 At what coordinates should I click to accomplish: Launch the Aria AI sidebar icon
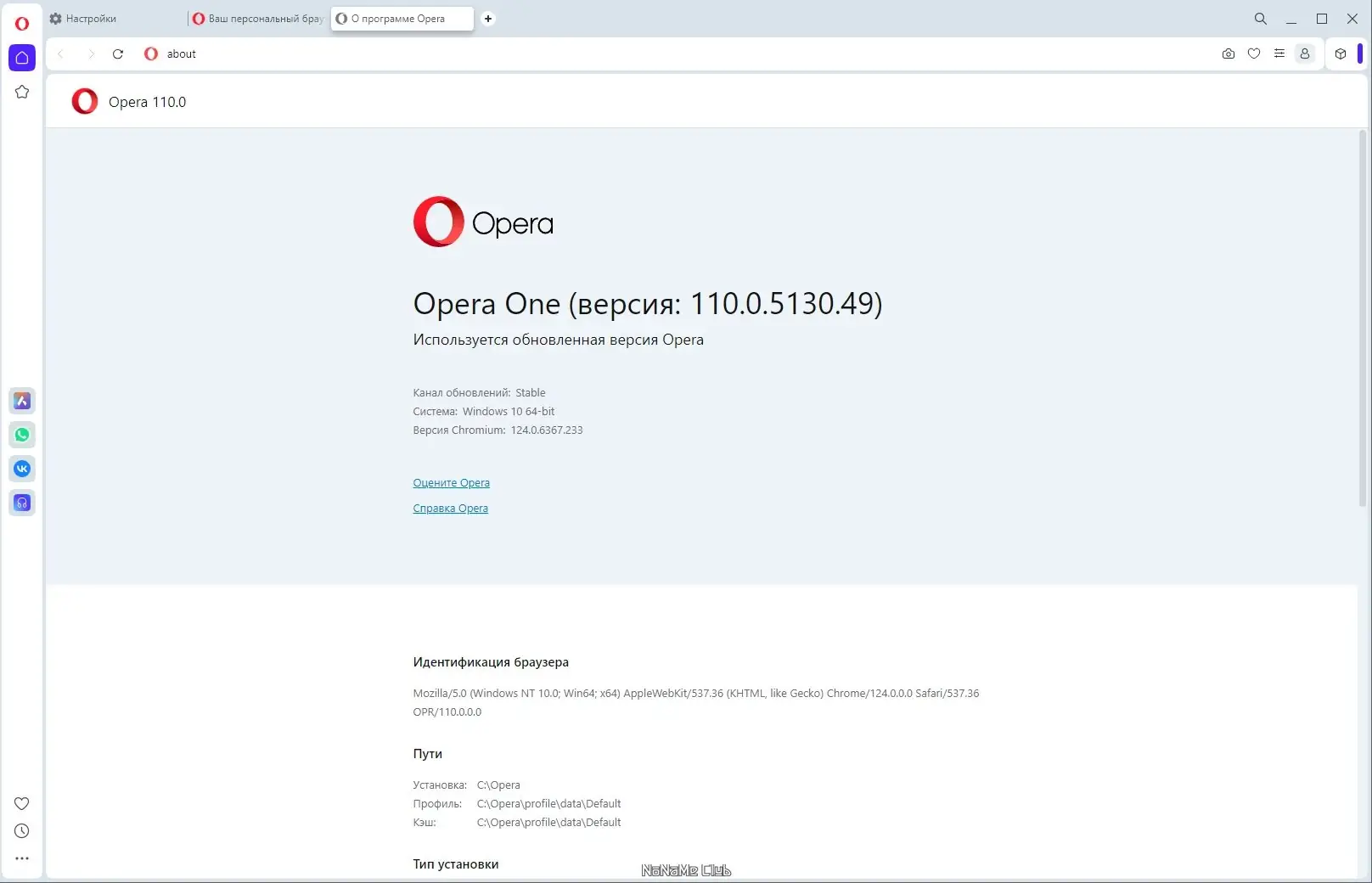(22, 401)
